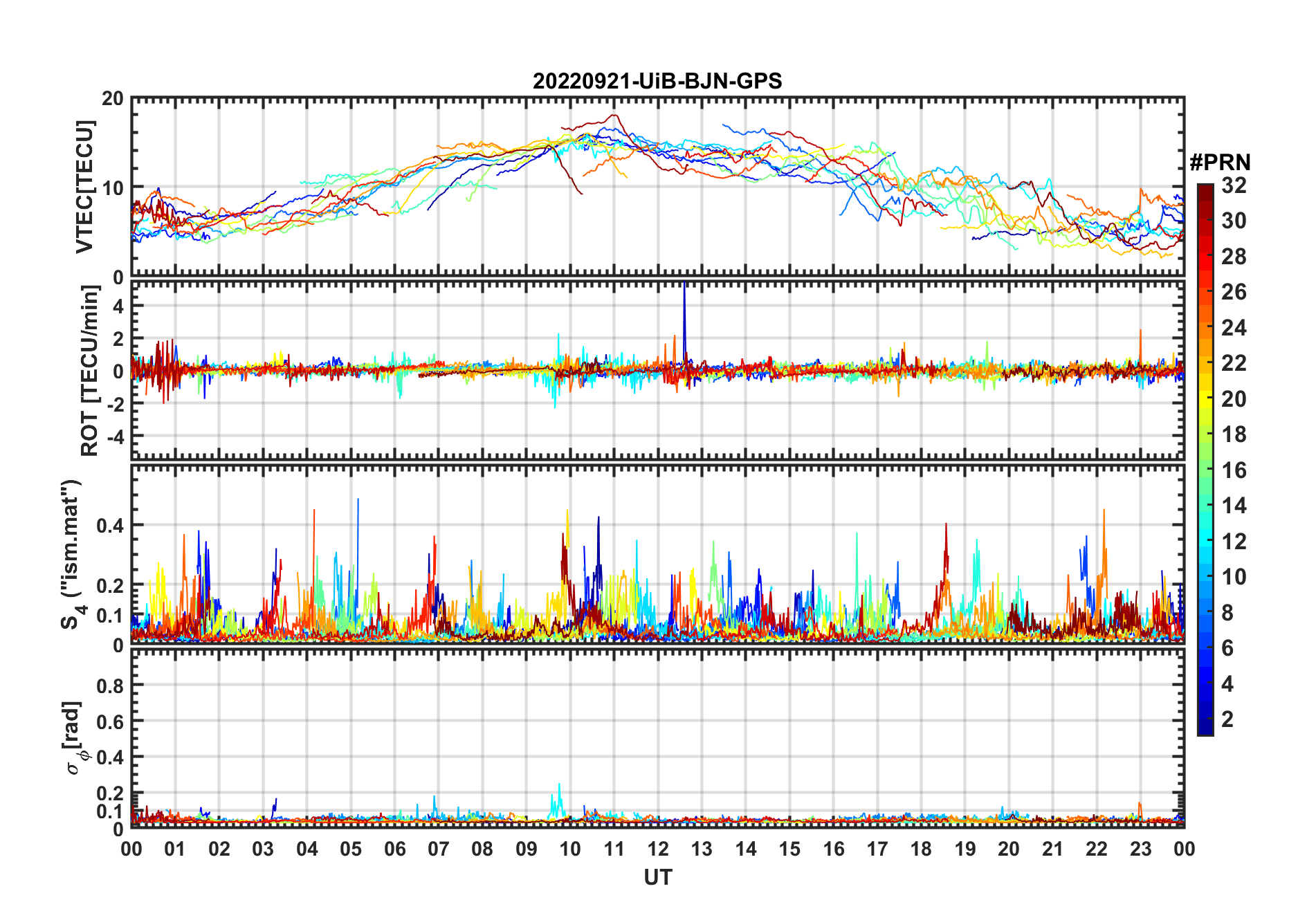Select the 18 hour tick on the UT axis
The height and width of the screenshot is (920, 1316).
click(x=920, y=849)
